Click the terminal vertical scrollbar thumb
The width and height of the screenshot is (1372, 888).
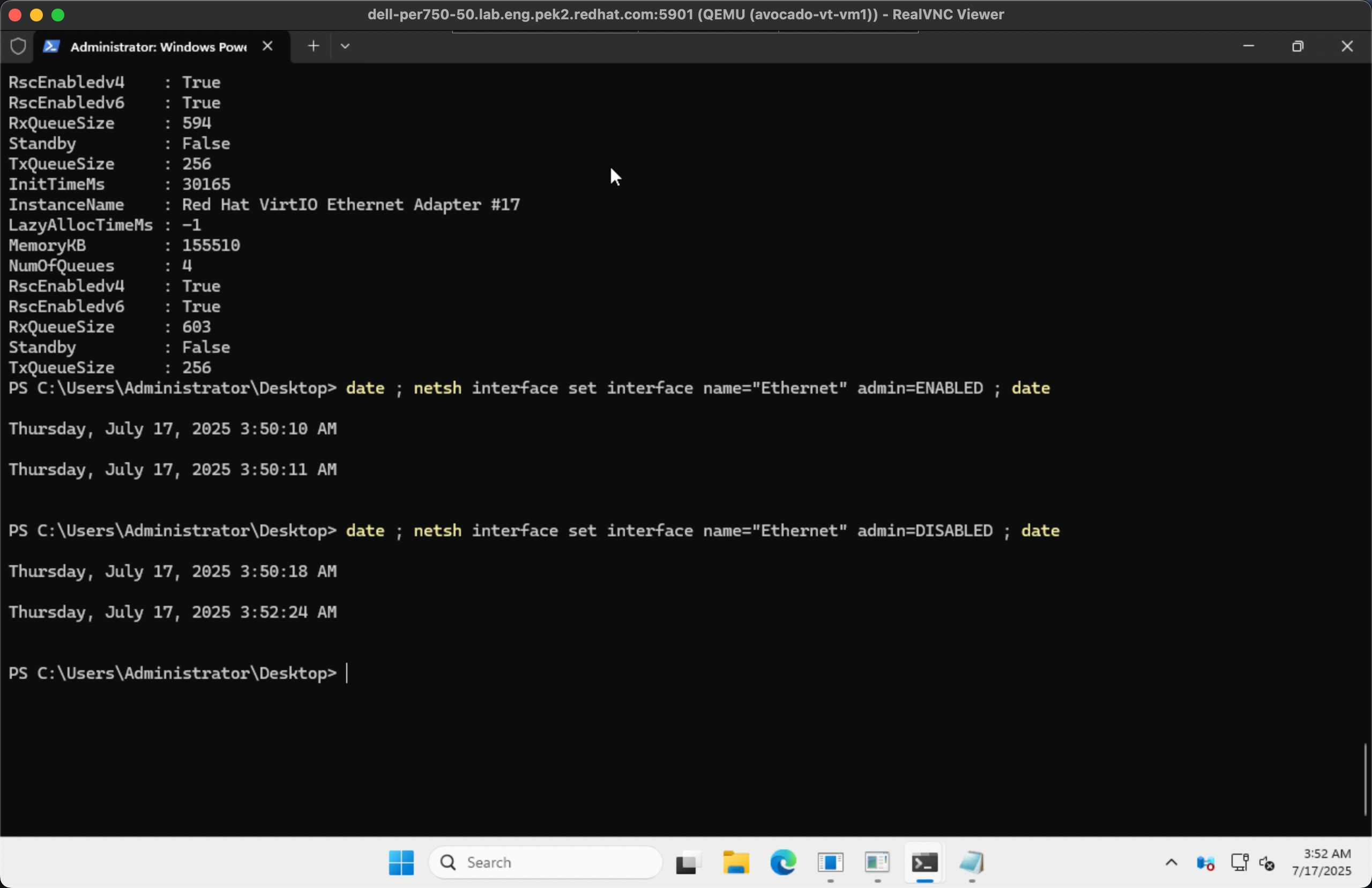(x=1364, y=779)
